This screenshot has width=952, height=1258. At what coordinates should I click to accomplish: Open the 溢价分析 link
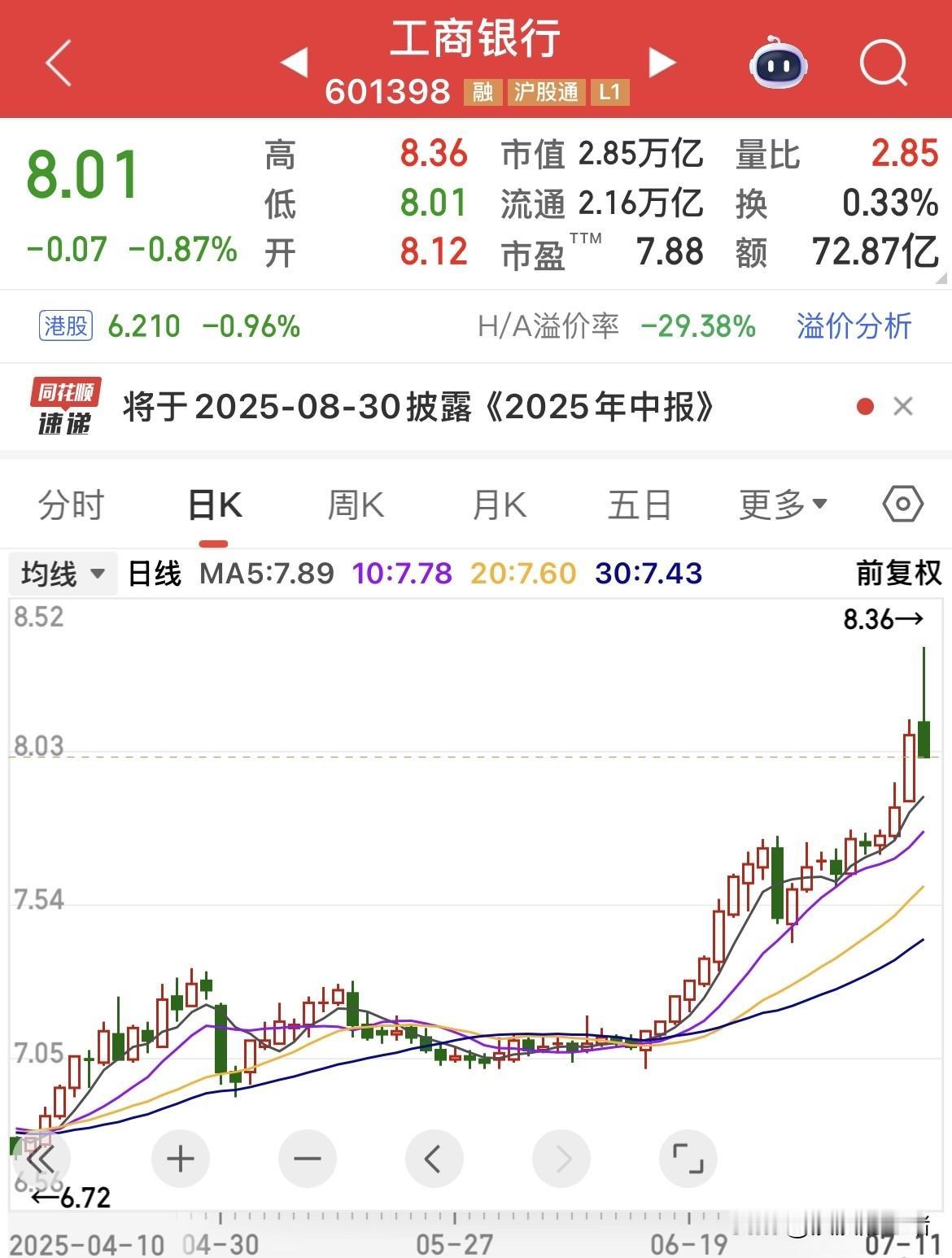(854, 326)
